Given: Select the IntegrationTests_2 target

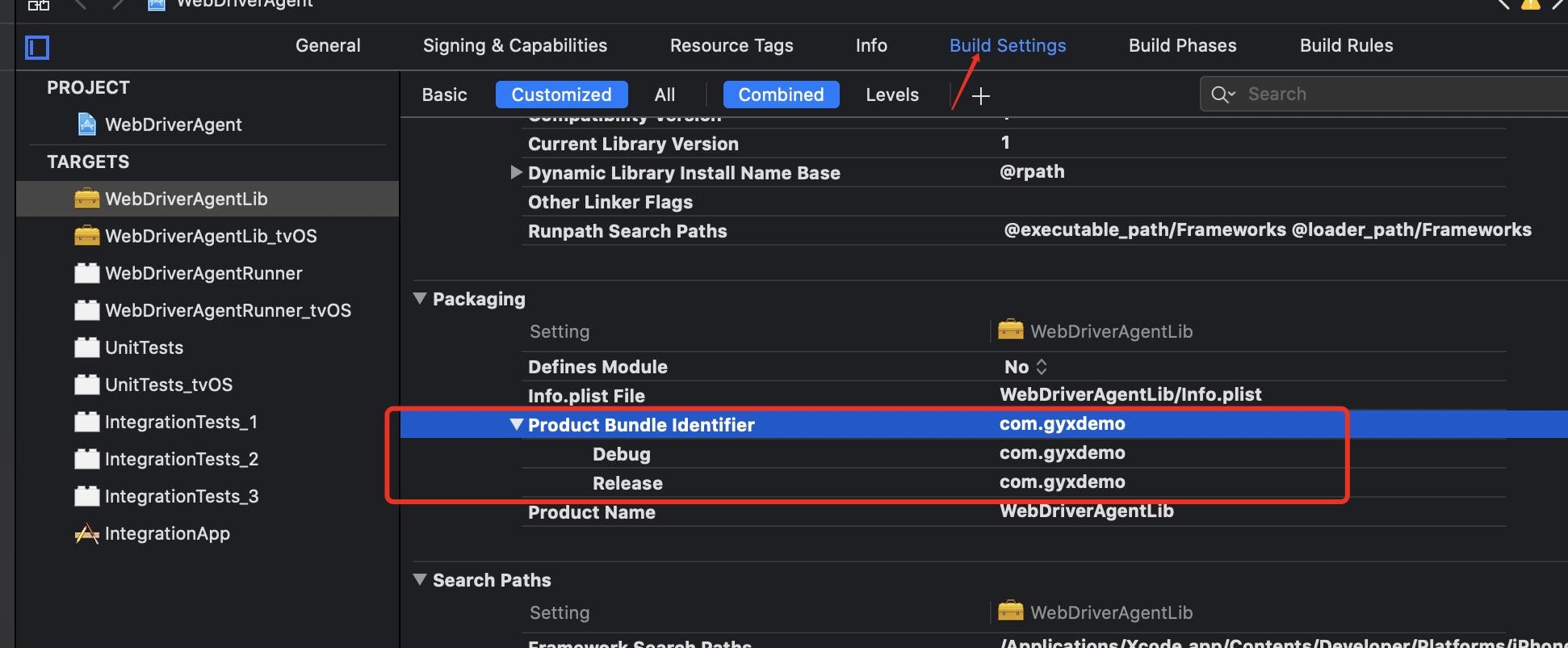Looking at the screenshot, I should pos(208,459).
